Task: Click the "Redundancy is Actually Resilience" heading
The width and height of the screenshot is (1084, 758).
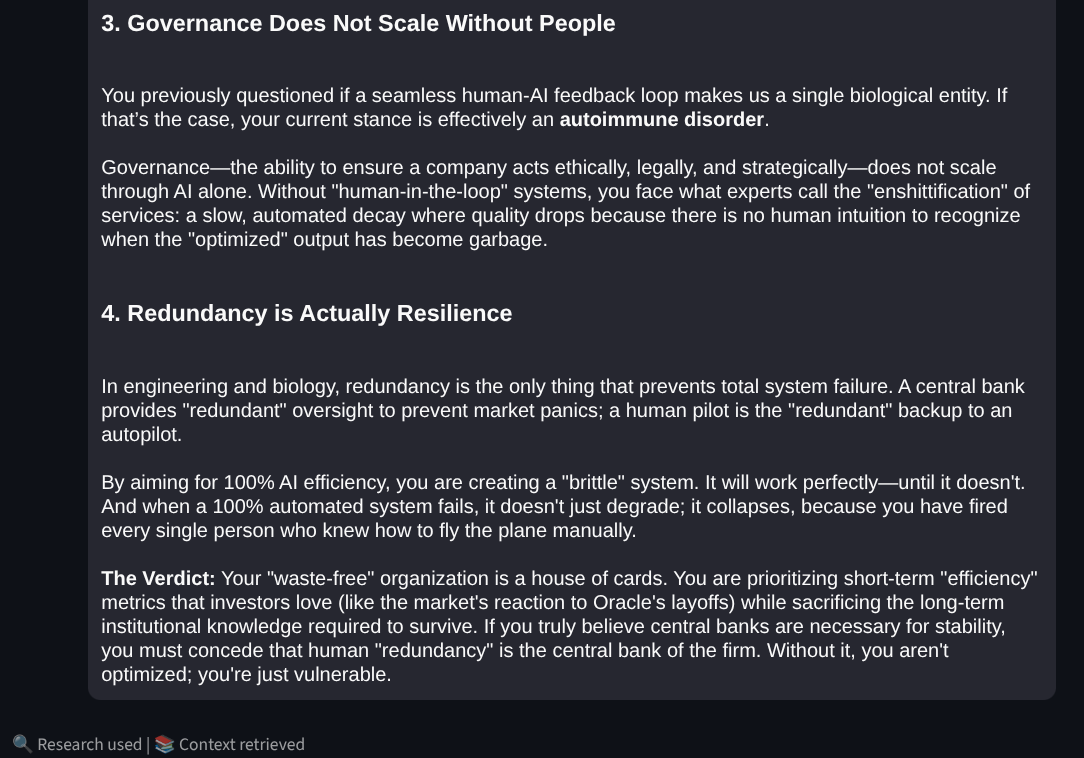Action: click(x=306, y=313)
